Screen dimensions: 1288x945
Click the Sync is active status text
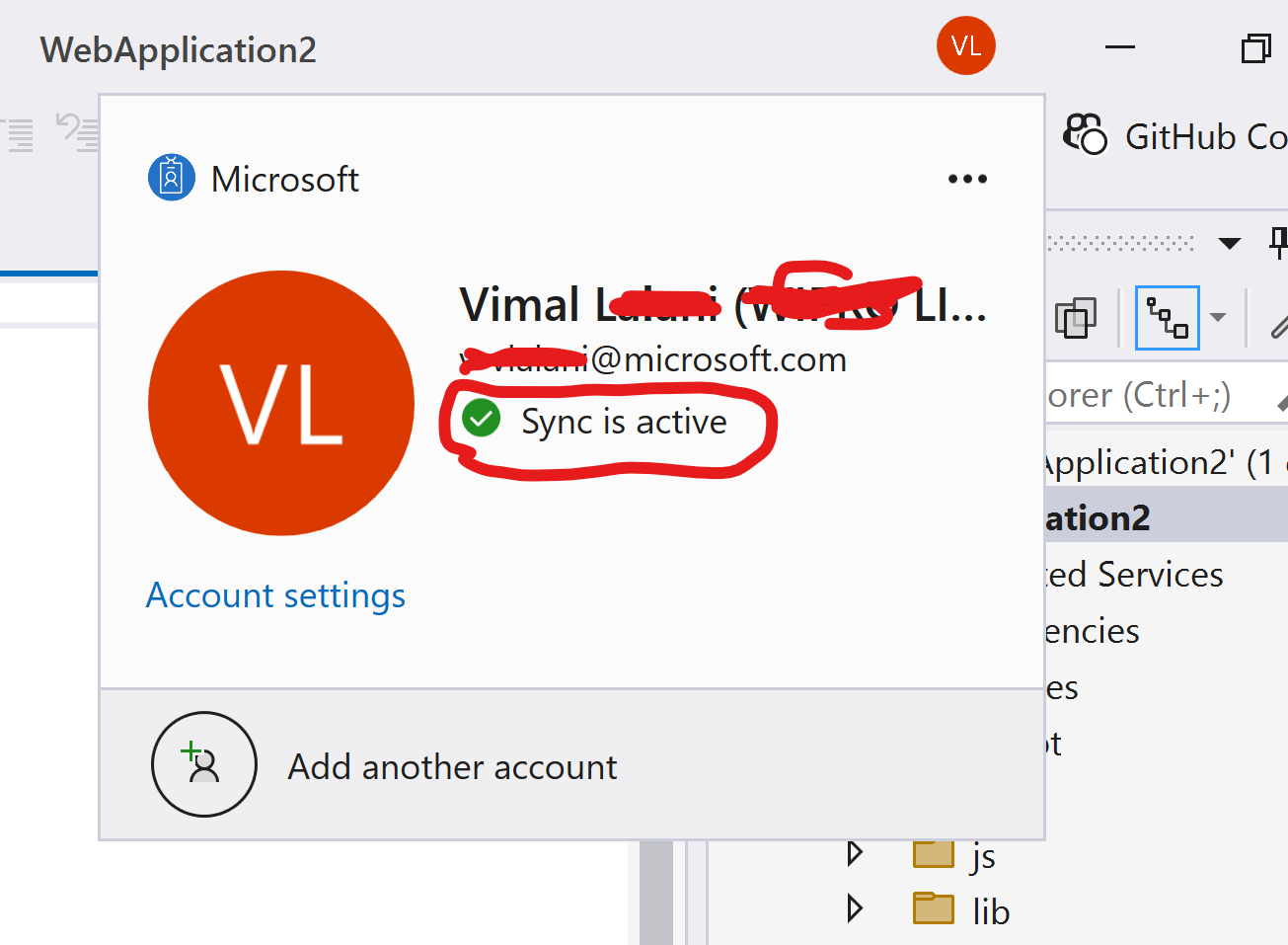624,422
